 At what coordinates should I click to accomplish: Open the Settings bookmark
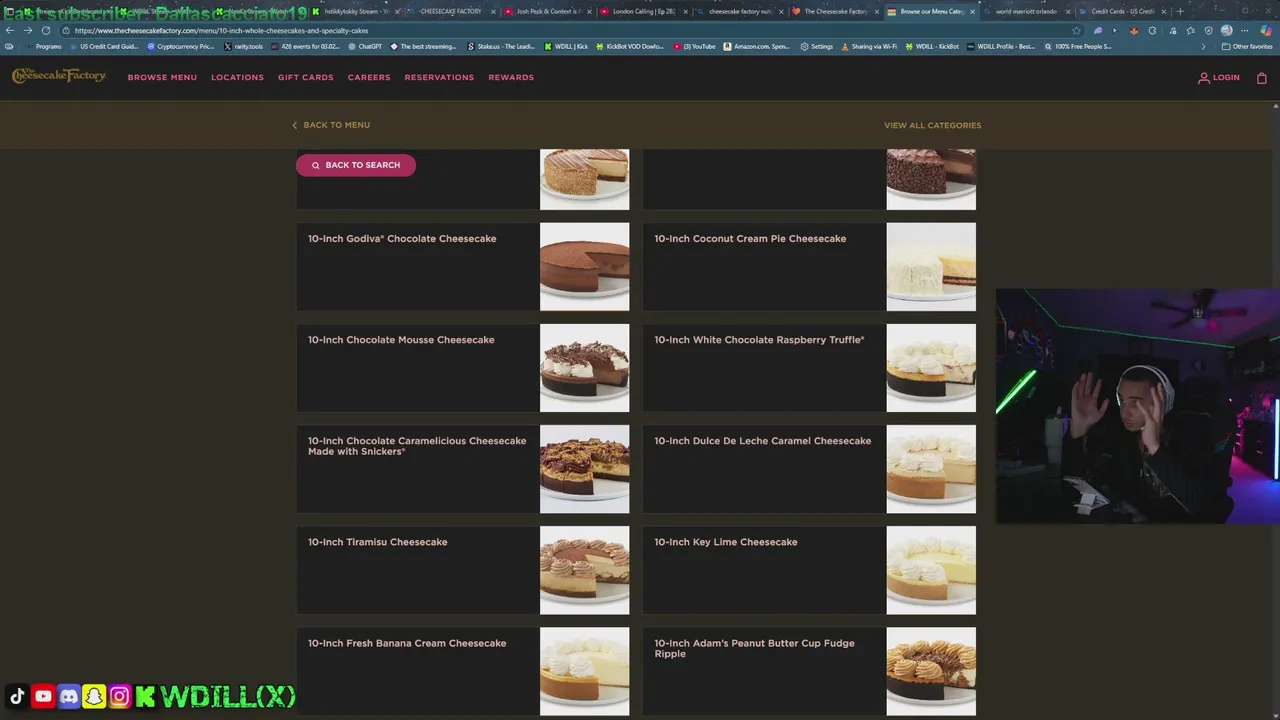tap(817, 46)
